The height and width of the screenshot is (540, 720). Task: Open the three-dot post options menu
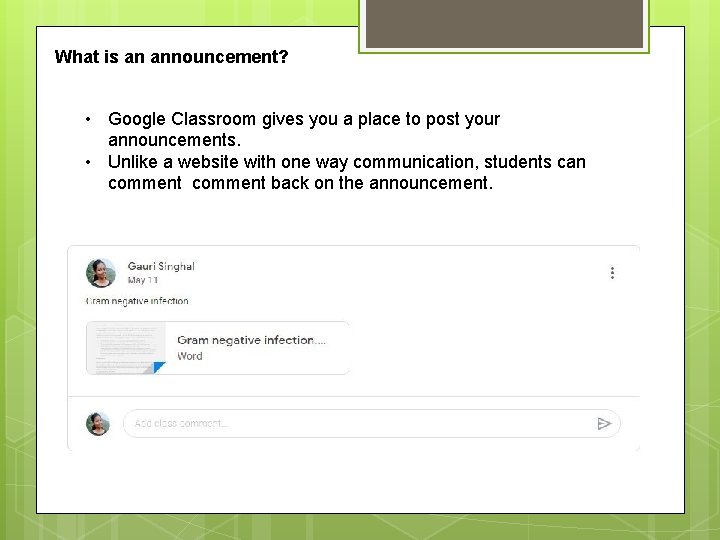pos(612,272)
